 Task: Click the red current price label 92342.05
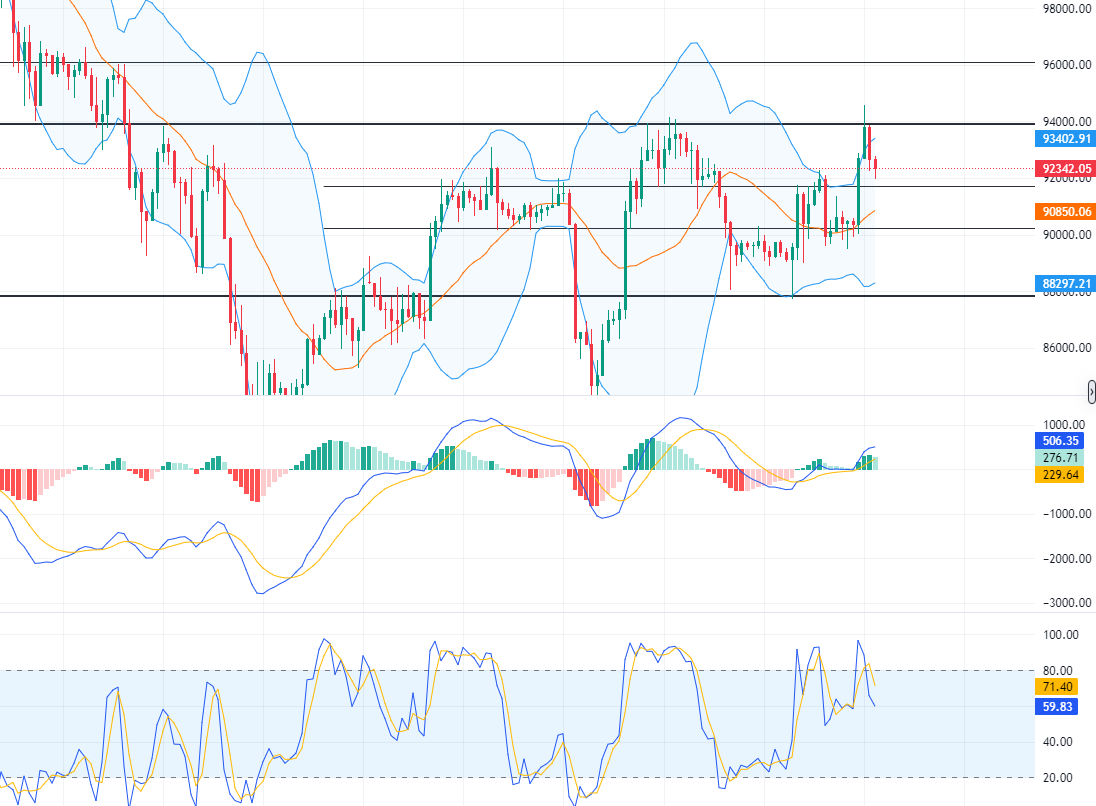click(x=1065, y=169)
